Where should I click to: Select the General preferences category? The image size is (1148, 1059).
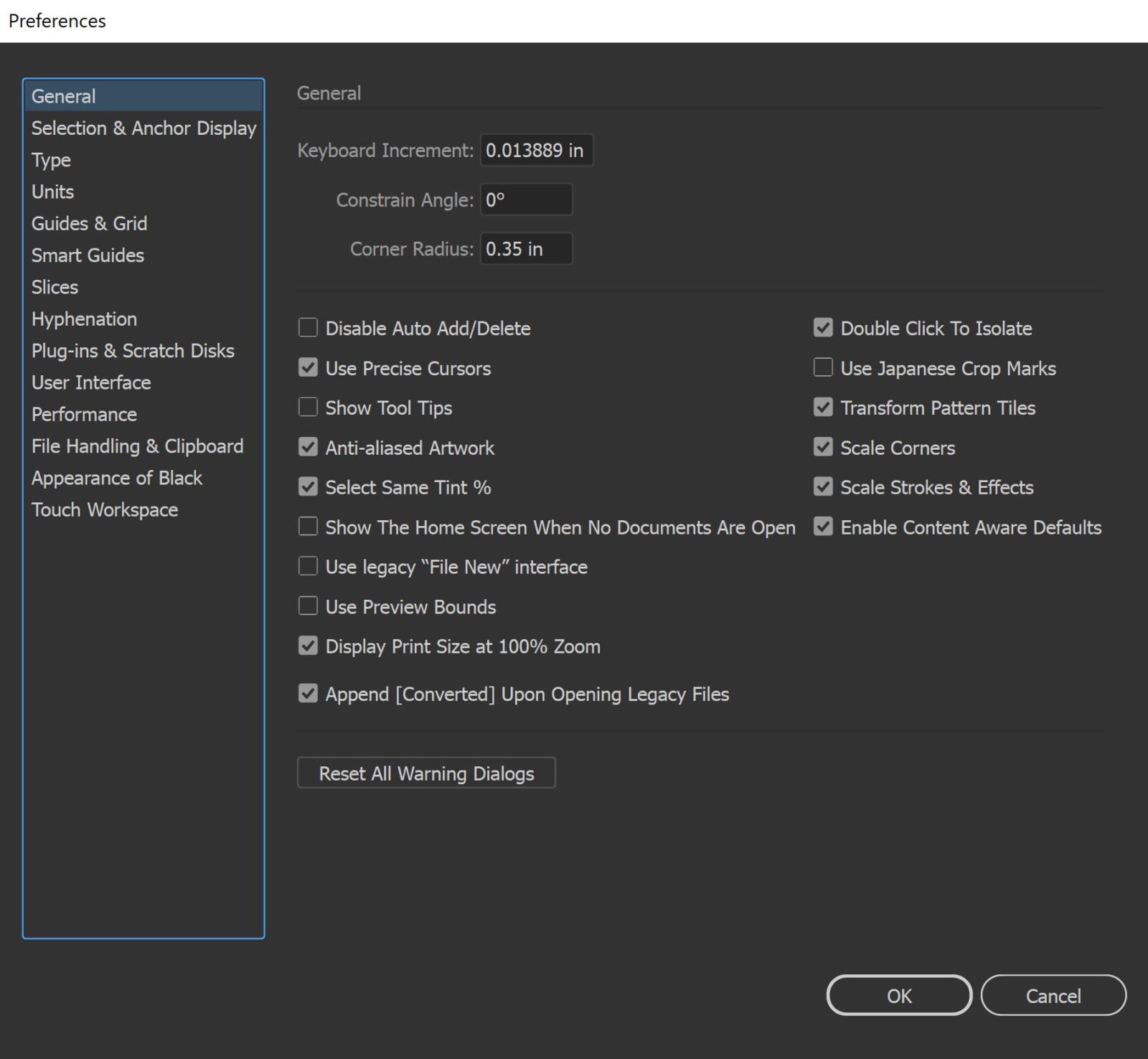(143, 96)
